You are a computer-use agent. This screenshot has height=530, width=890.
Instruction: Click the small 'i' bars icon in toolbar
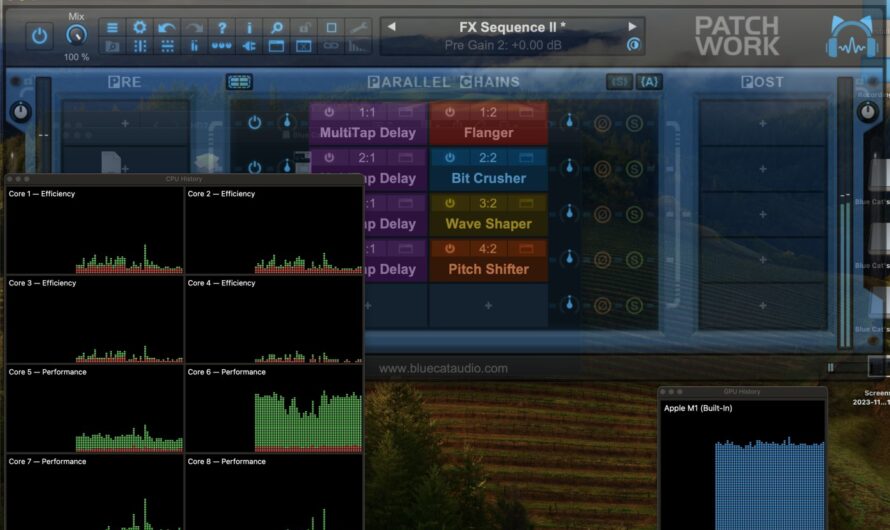[x=194, y=46]
